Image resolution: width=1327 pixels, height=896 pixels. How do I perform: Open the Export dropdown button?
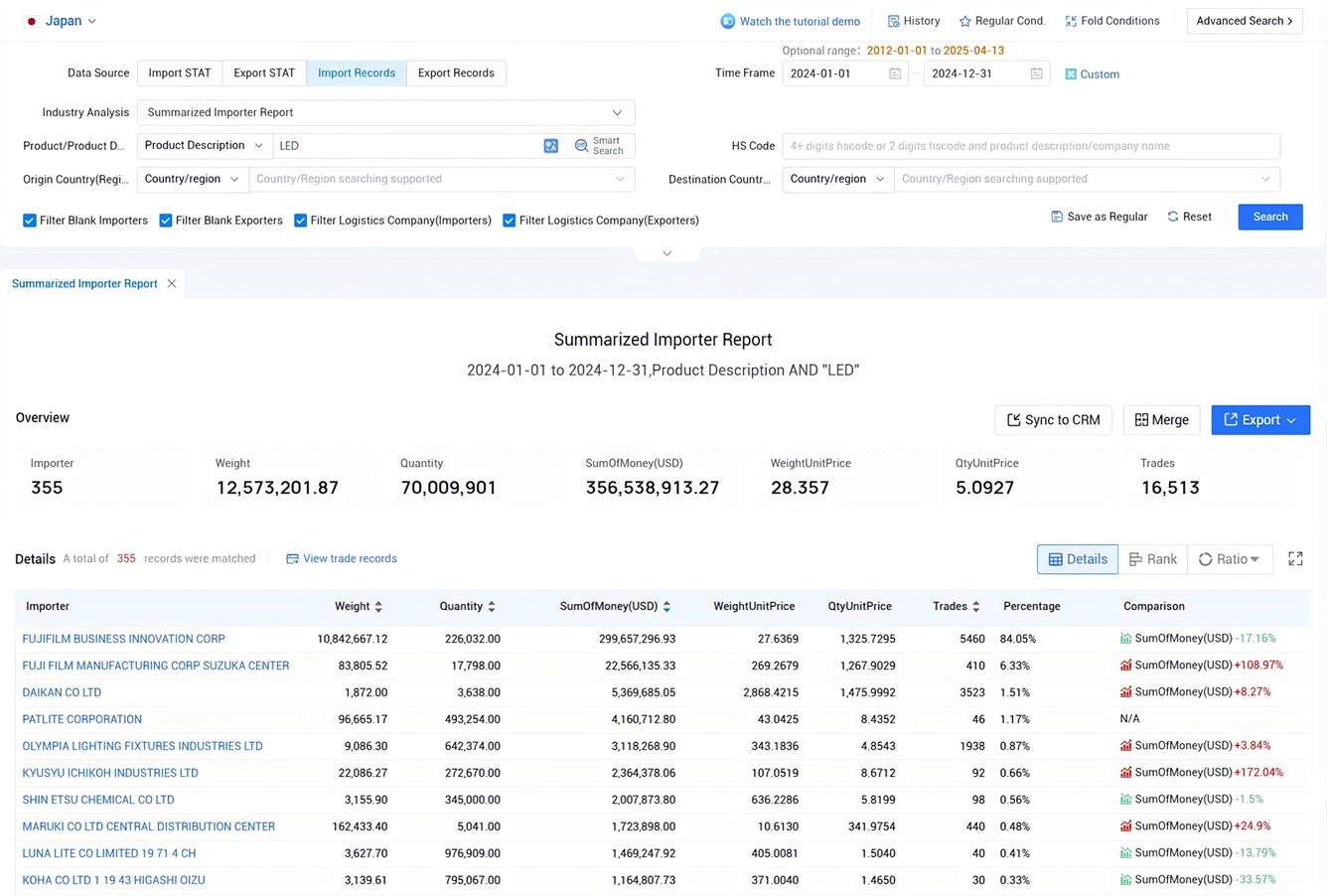pos(1260,420)
